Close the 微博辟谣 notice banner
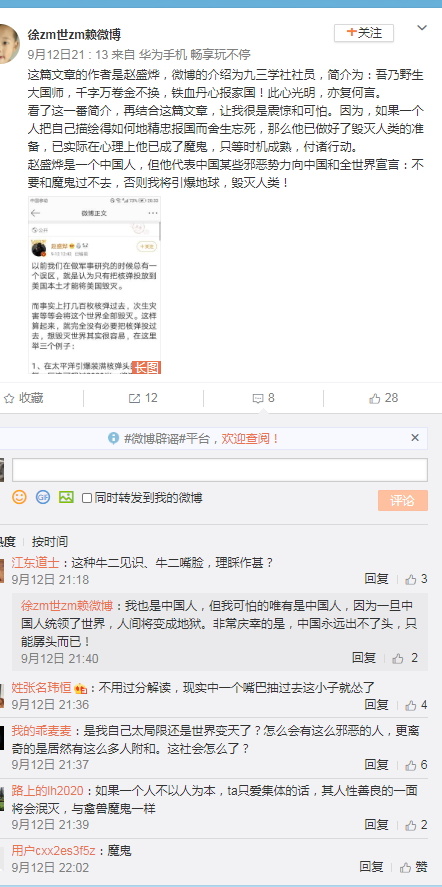This screenshot has width=442, height=887. [415, 437]
